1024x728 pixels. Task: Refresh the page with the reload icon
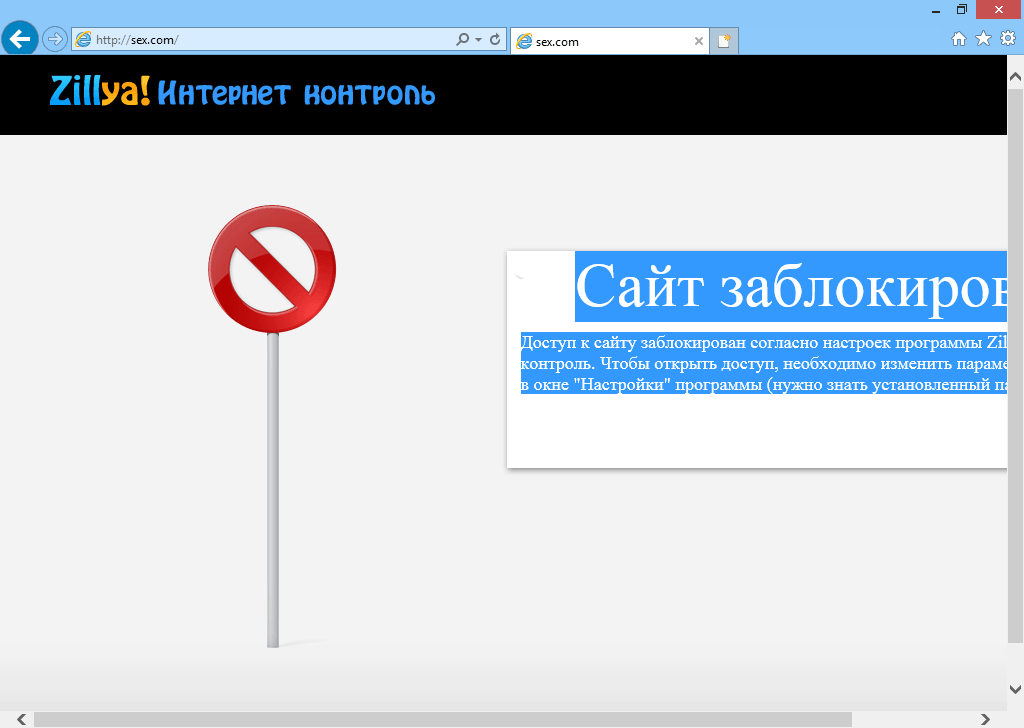495,39
